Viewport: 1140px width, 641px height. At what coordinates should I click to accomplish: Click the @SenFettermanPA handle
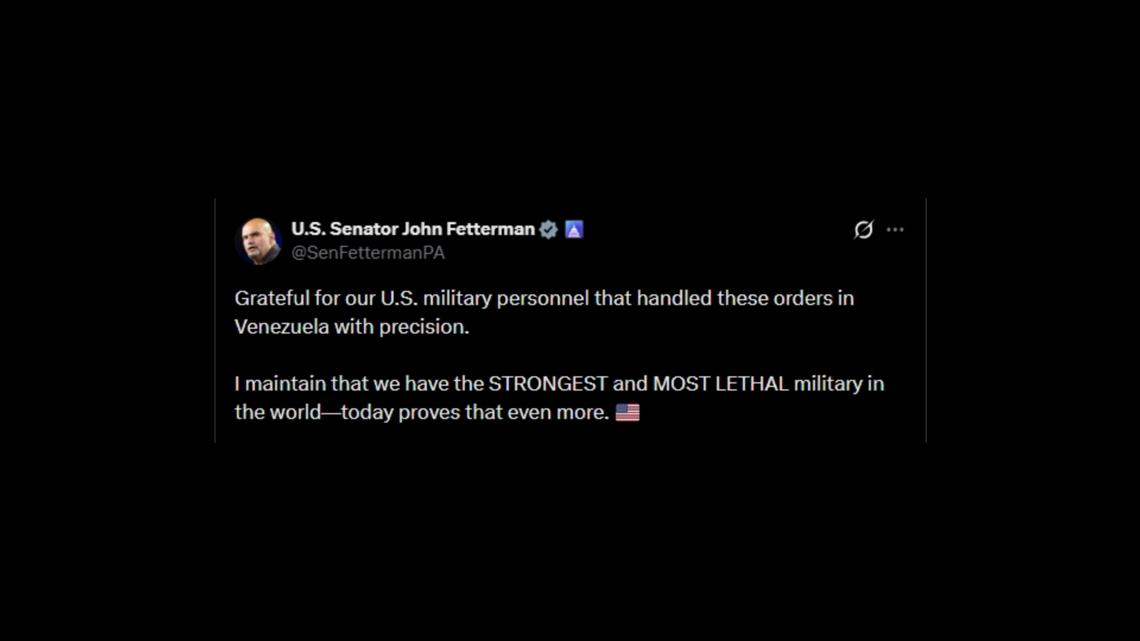click(x=367, y=253)
